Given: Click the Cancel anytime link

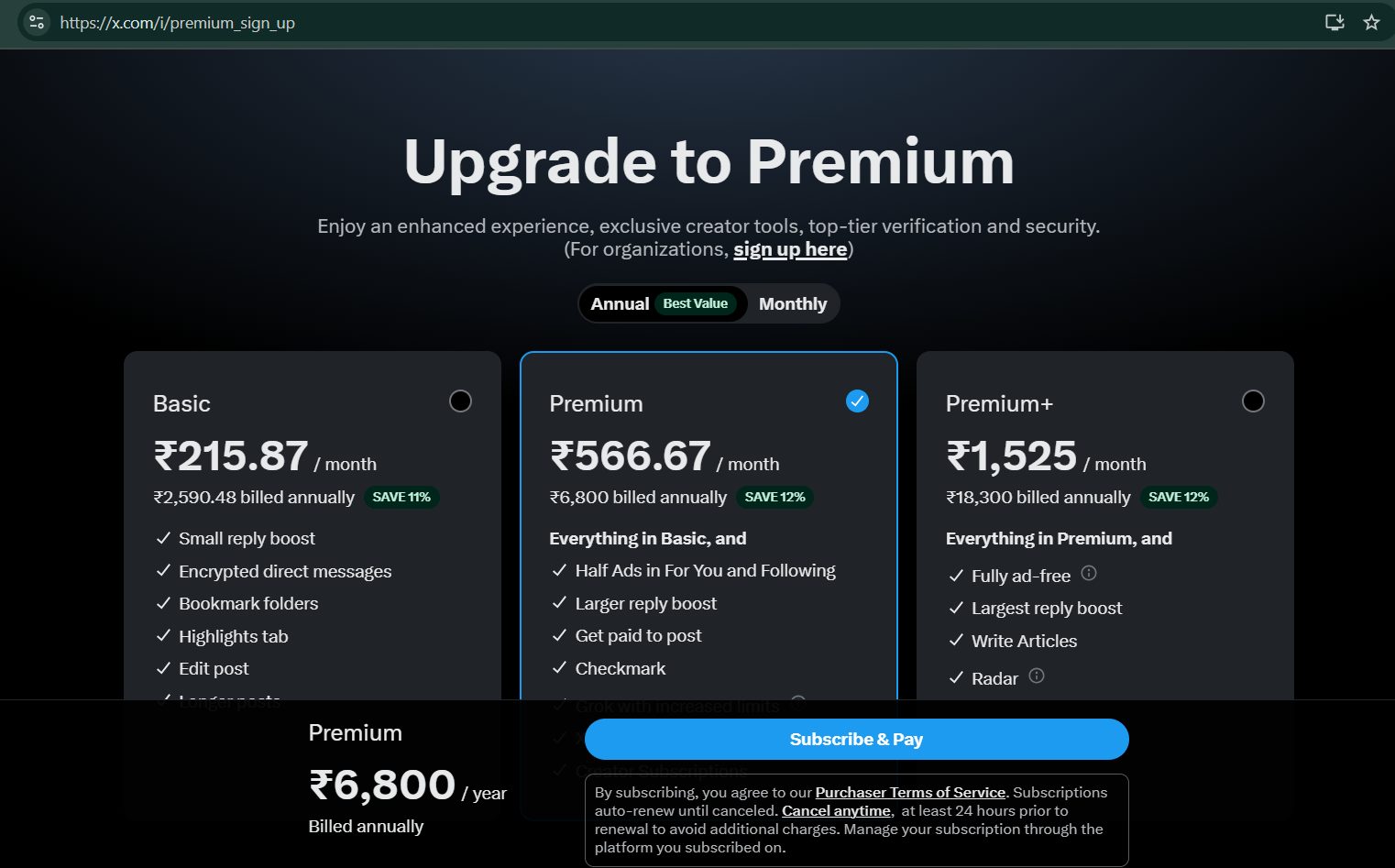Looking at the screenshot, I should click(x=836, y=811).
